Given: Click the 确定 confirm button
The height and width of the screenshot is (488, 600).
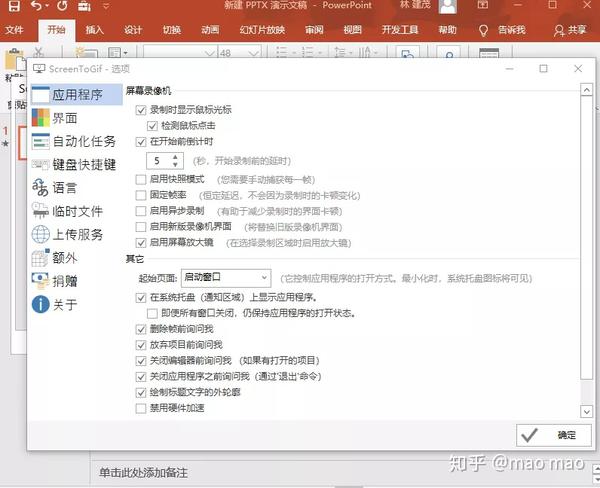Looking at the screenshot, I should coord(554,435).
